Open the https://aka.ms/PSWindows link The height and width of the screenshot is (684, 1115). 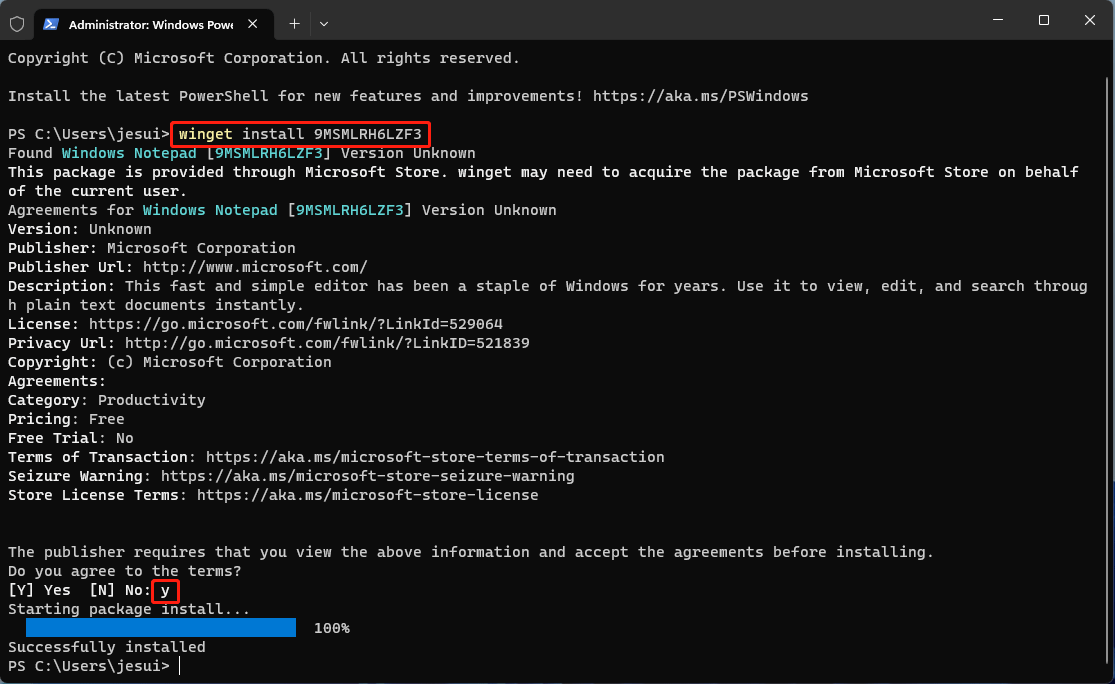700,96
